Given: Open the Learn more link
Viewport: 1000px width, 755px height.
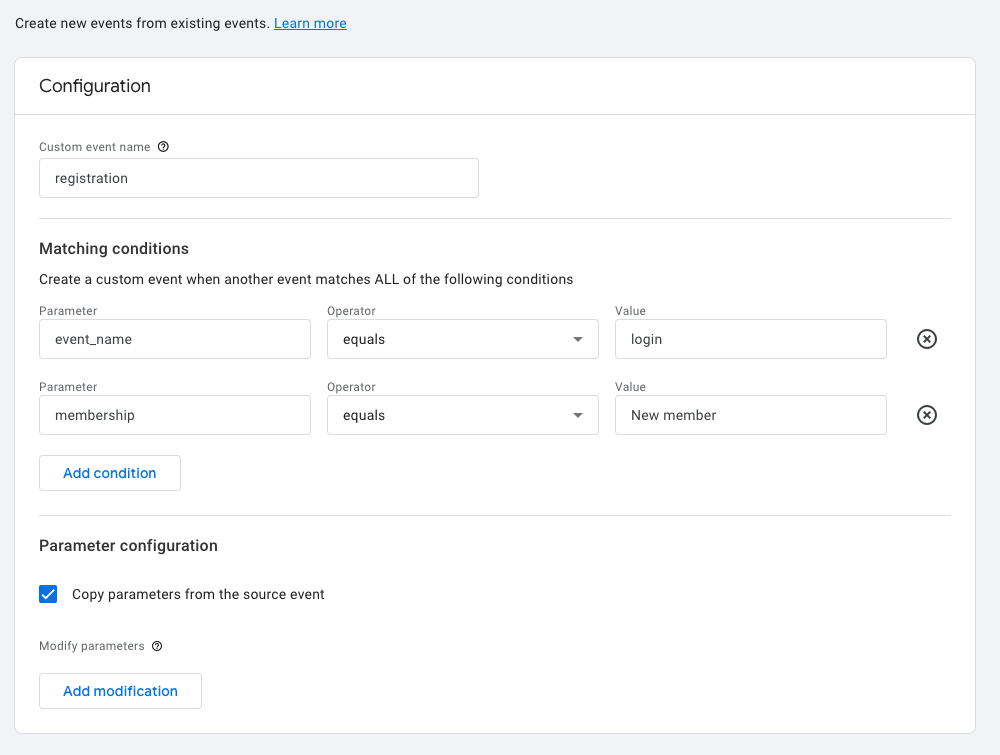Looking at the screenshot, I should pyautogui.click(x=310, y=23).
